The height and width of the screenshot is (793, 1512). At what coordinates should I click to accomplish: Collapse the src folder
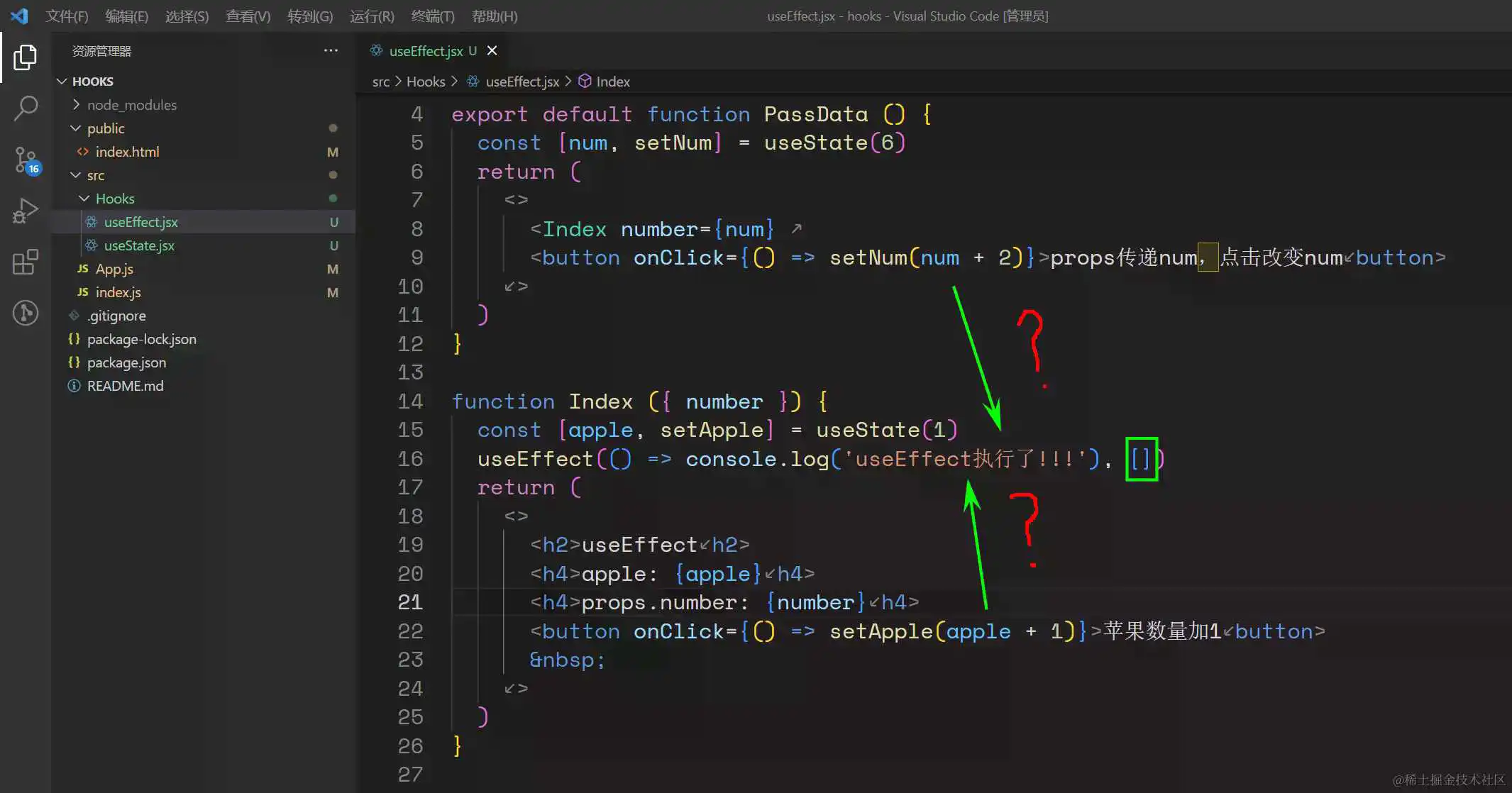click(76, 175)
